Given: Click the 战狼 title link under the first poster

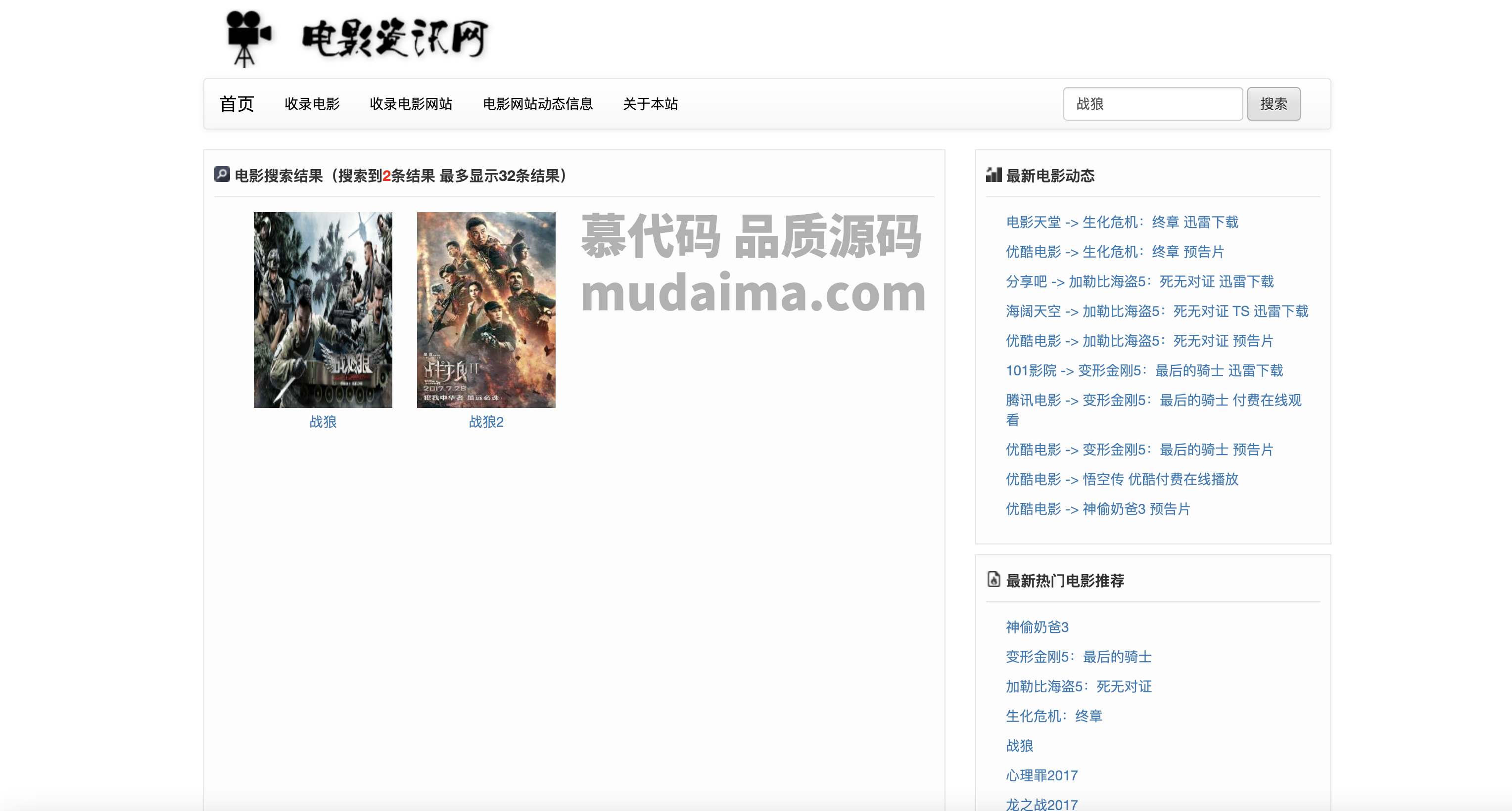Looking at the screenshot, I should (x=323, y=422).
